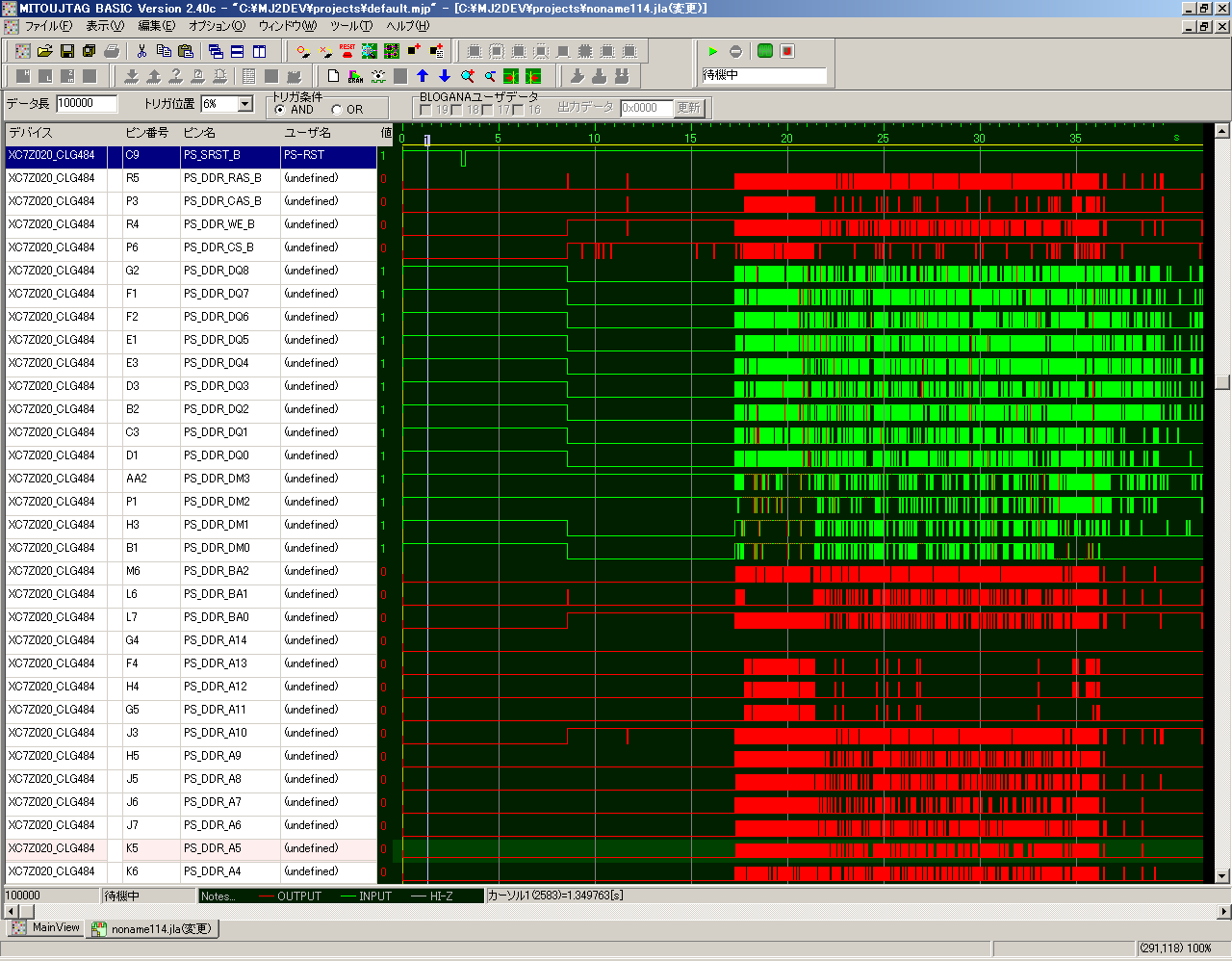Click the new blank document icon
Viewport: 1232px width, 961px height.
coord(333,76)
